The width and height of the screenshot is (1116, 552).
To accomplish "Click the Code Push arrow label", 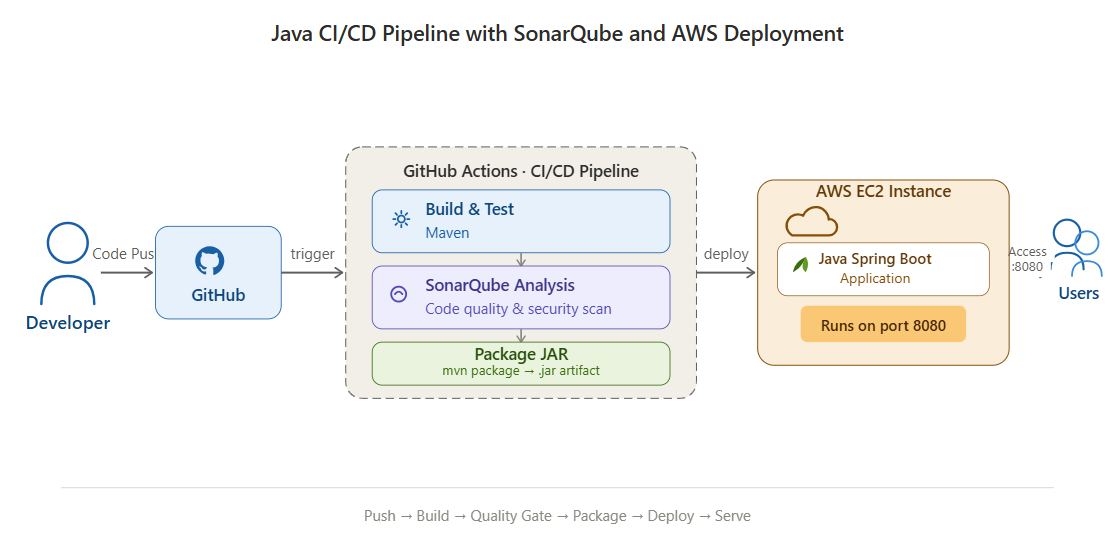I will click(x=123, y=254).
